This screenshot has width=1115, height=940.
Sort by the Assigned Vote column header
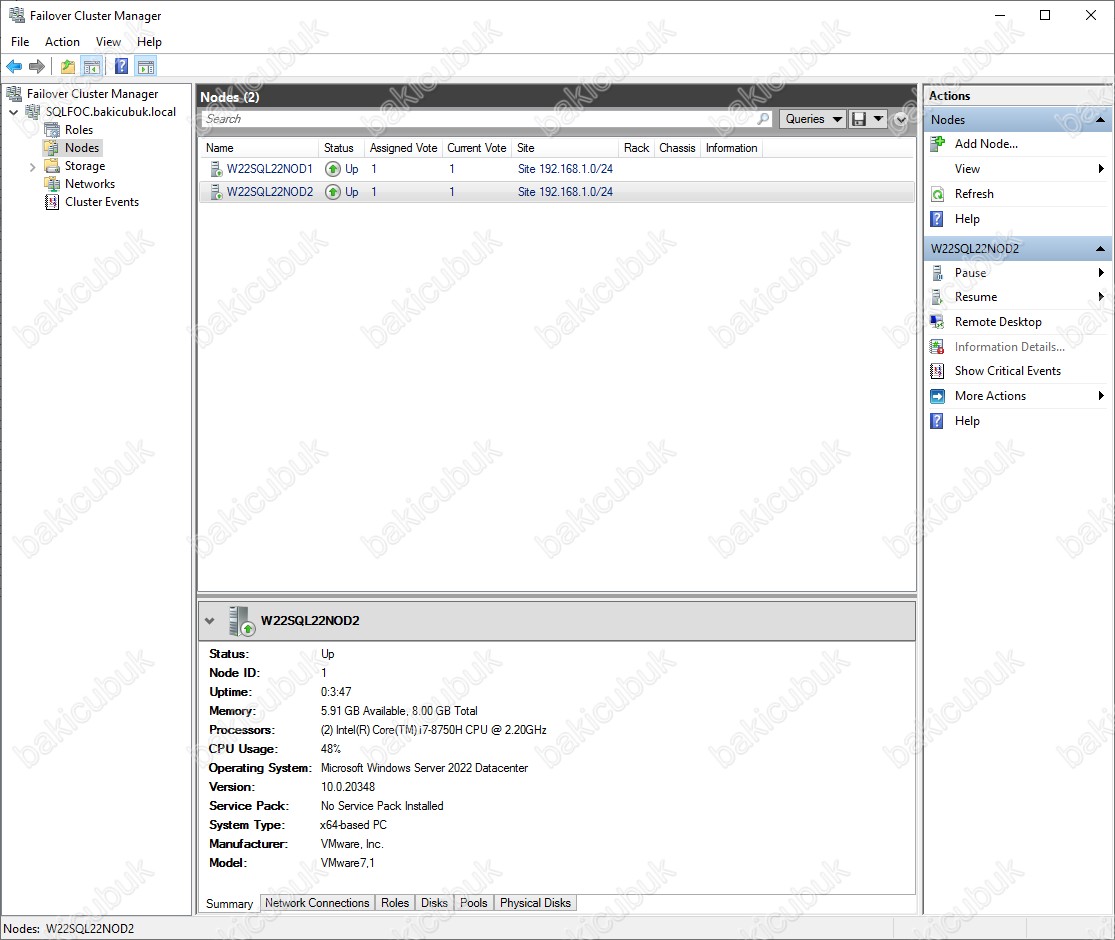click(403, 148)
